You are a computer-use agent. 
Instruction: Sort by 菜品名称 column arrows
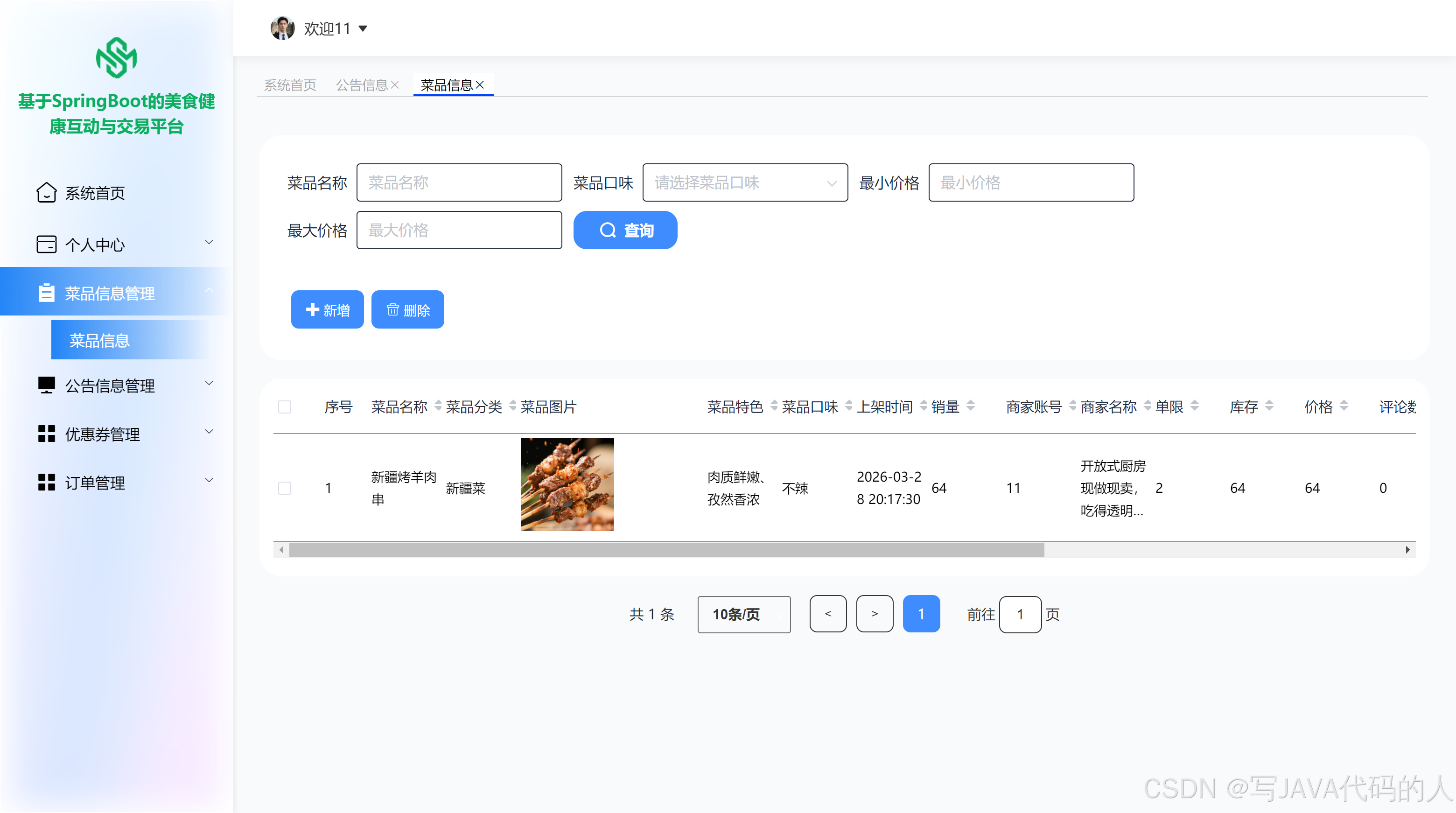438,406
